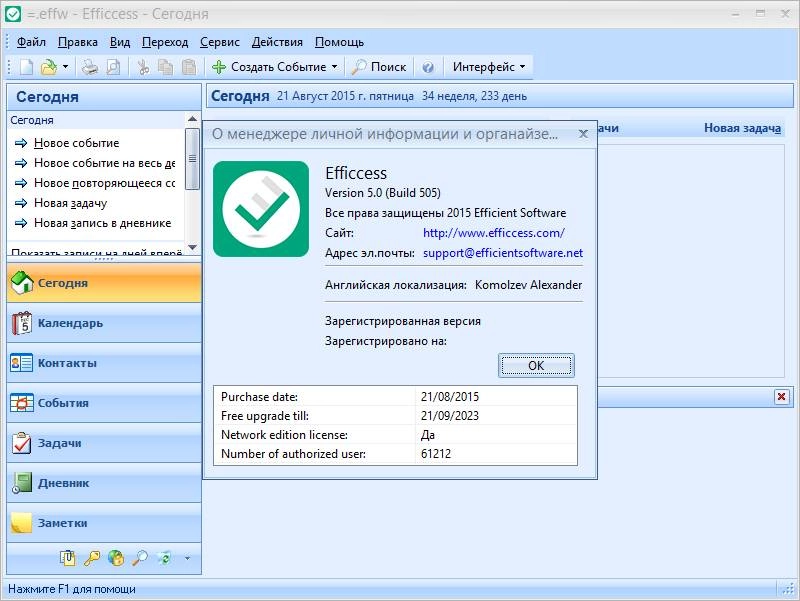
Task: Click the Print toolbar icon
Action: 90,67
